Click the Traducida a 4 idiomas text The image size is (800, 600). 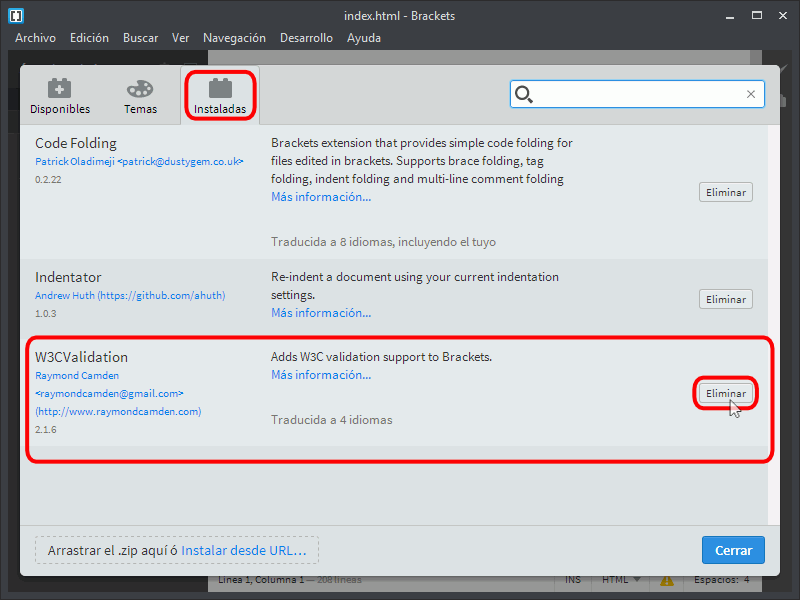pos(332,420)
